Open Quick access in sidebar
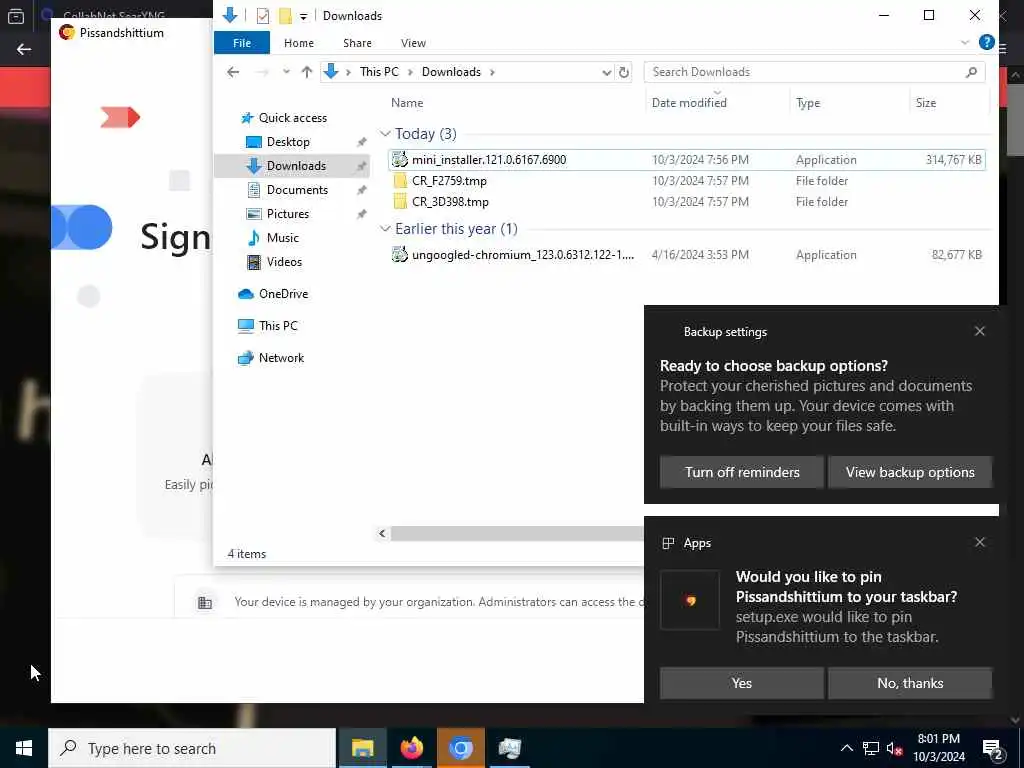The height and width of the screenshot is (768, 1024). tap(293, 118)
